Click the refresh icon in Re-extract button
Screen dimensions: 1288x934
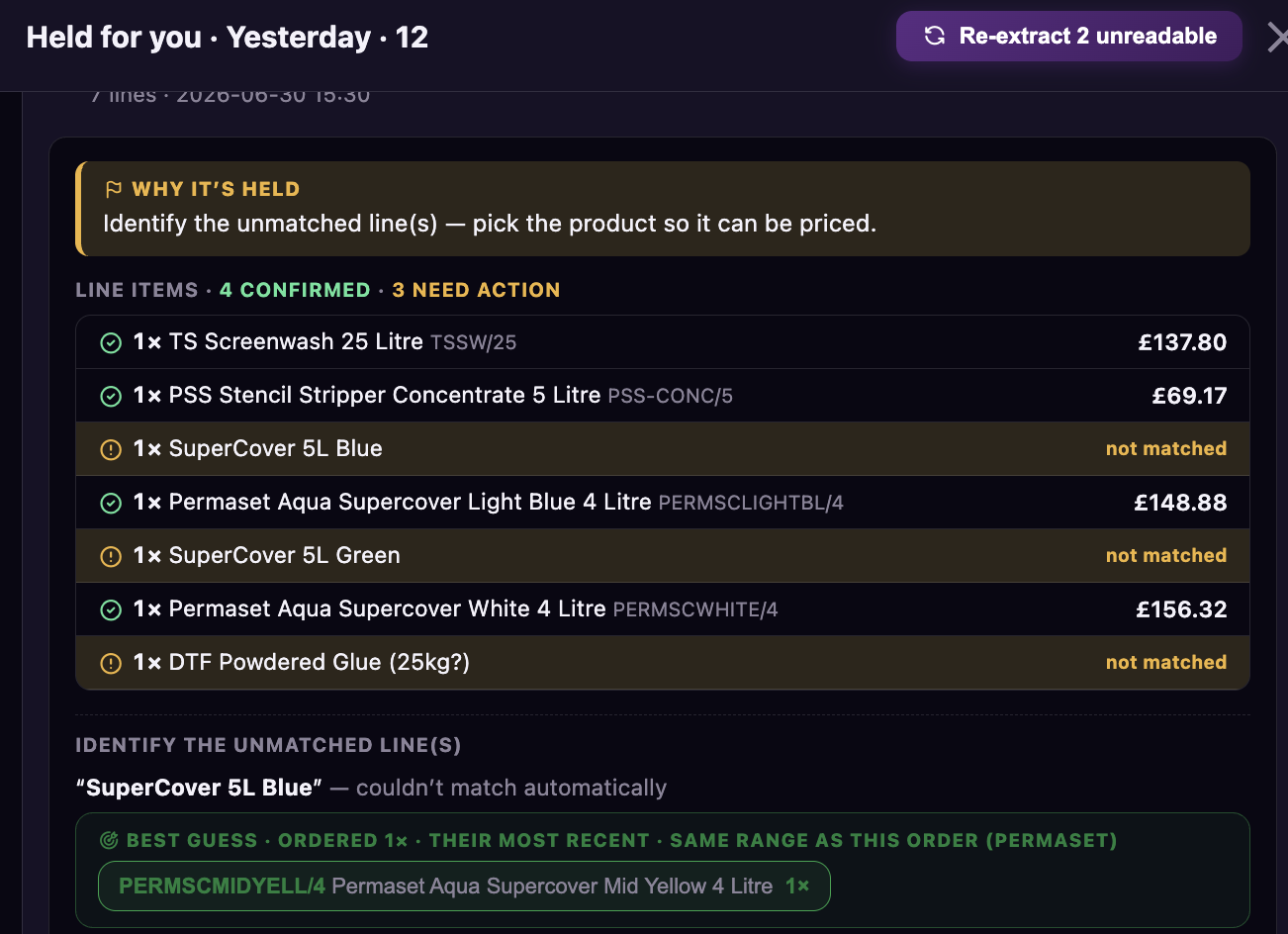click(x=934, y=37)
